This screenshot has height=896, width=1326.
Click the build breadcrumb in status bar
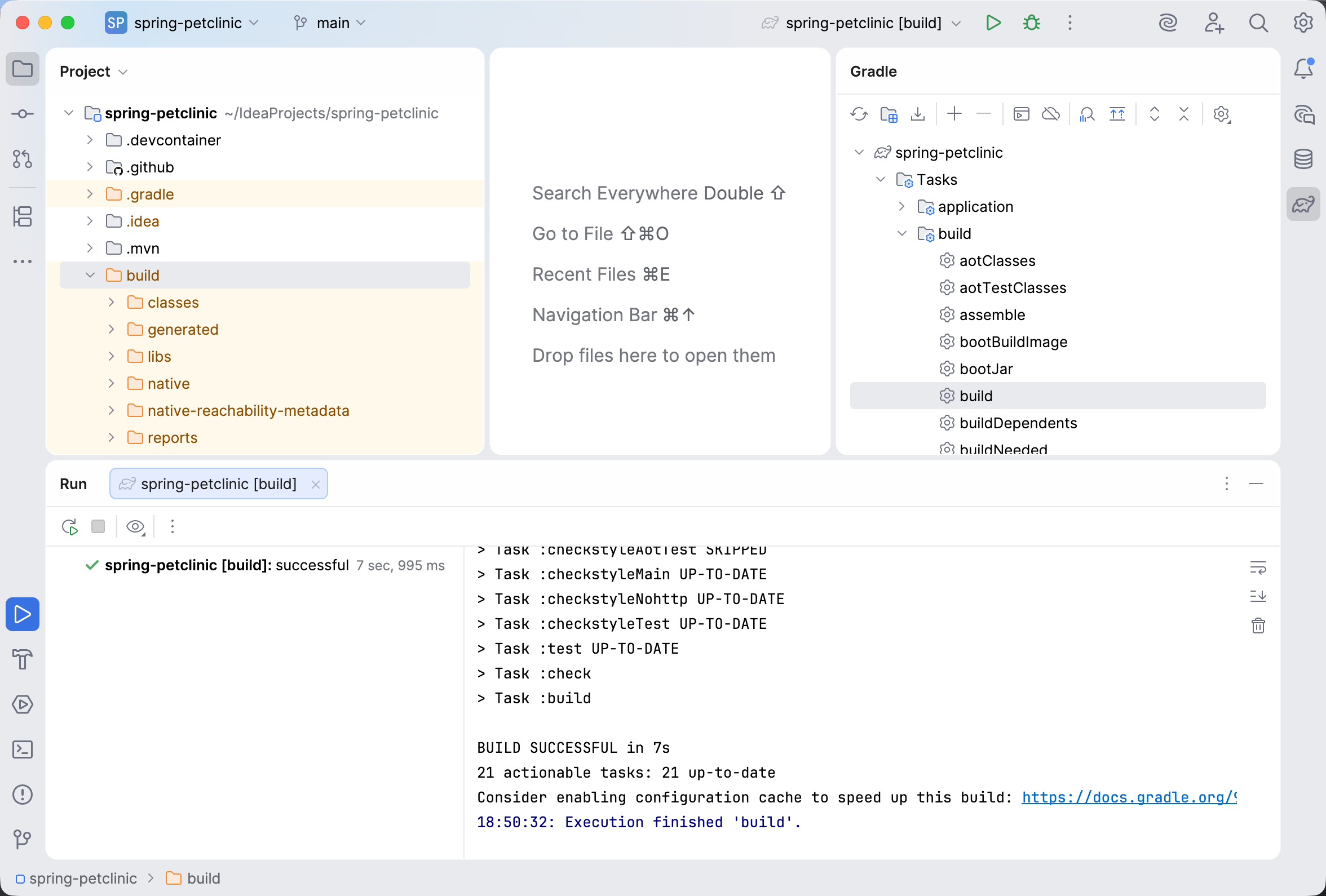point(202,879)
